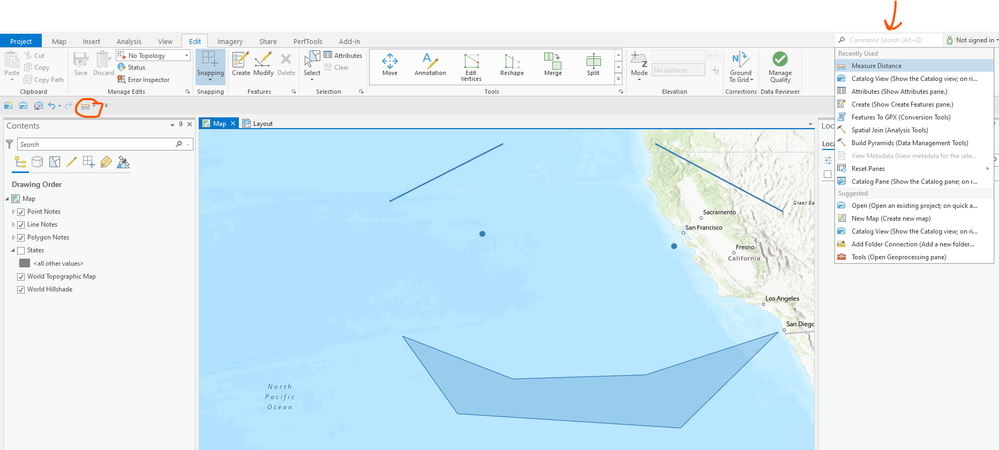Open the Attributes pane from the ribbon
Image resolution: width=999 pixels, height=450 pixels.
tap(343, 55)
